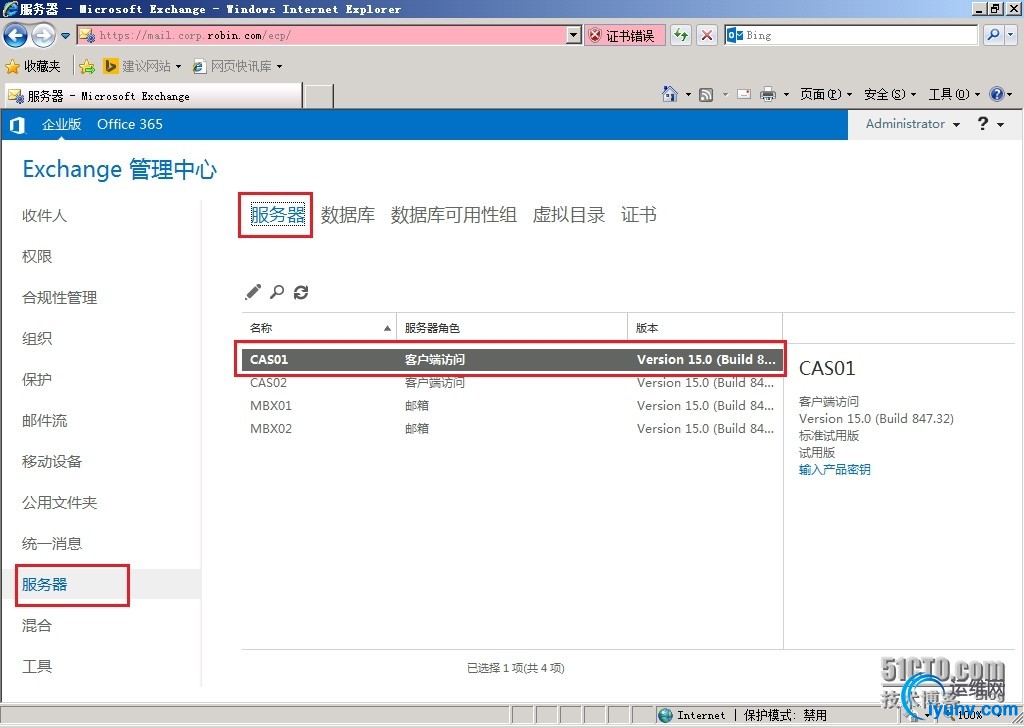Sort by the 名称 column header
Image resolution: width=1024 pixels, height=728 pixels.
pos(319,328)
